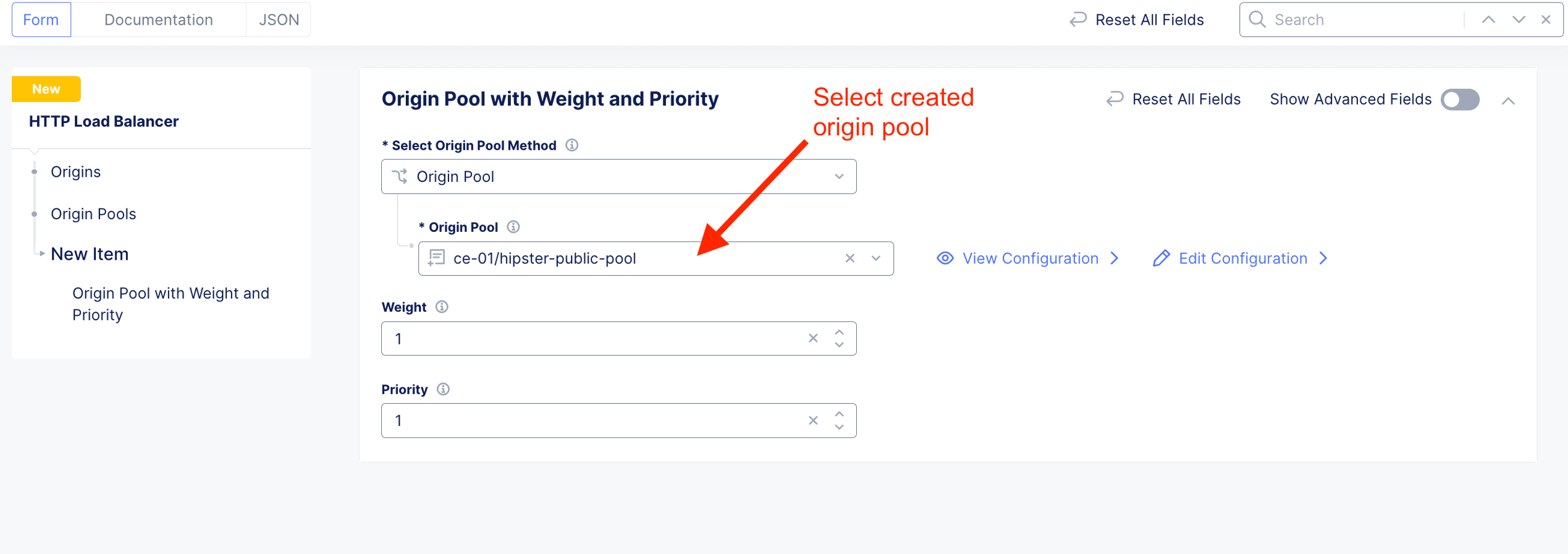Screen dimensions: 1568x554
Task: Open the JSON tab
Action: click(x=279, y=20)
